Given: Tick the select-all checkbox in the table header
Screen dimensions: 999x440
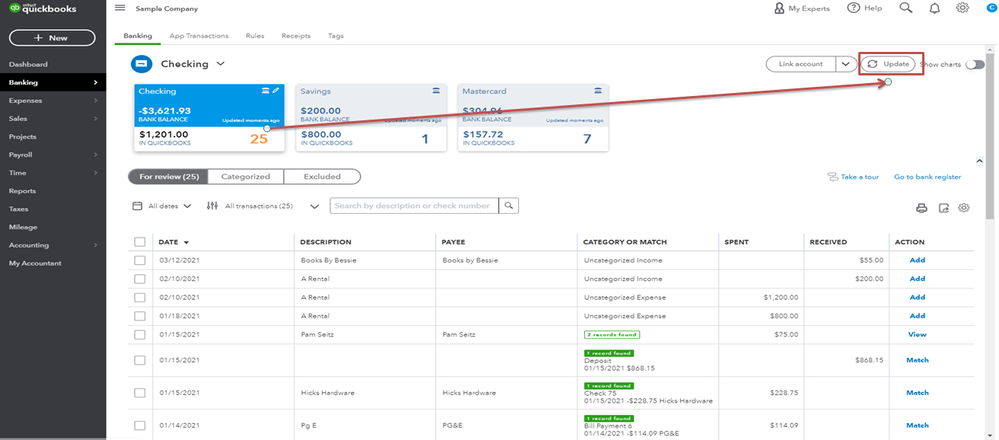Looking at the screenshot, I should pos(140,242).
